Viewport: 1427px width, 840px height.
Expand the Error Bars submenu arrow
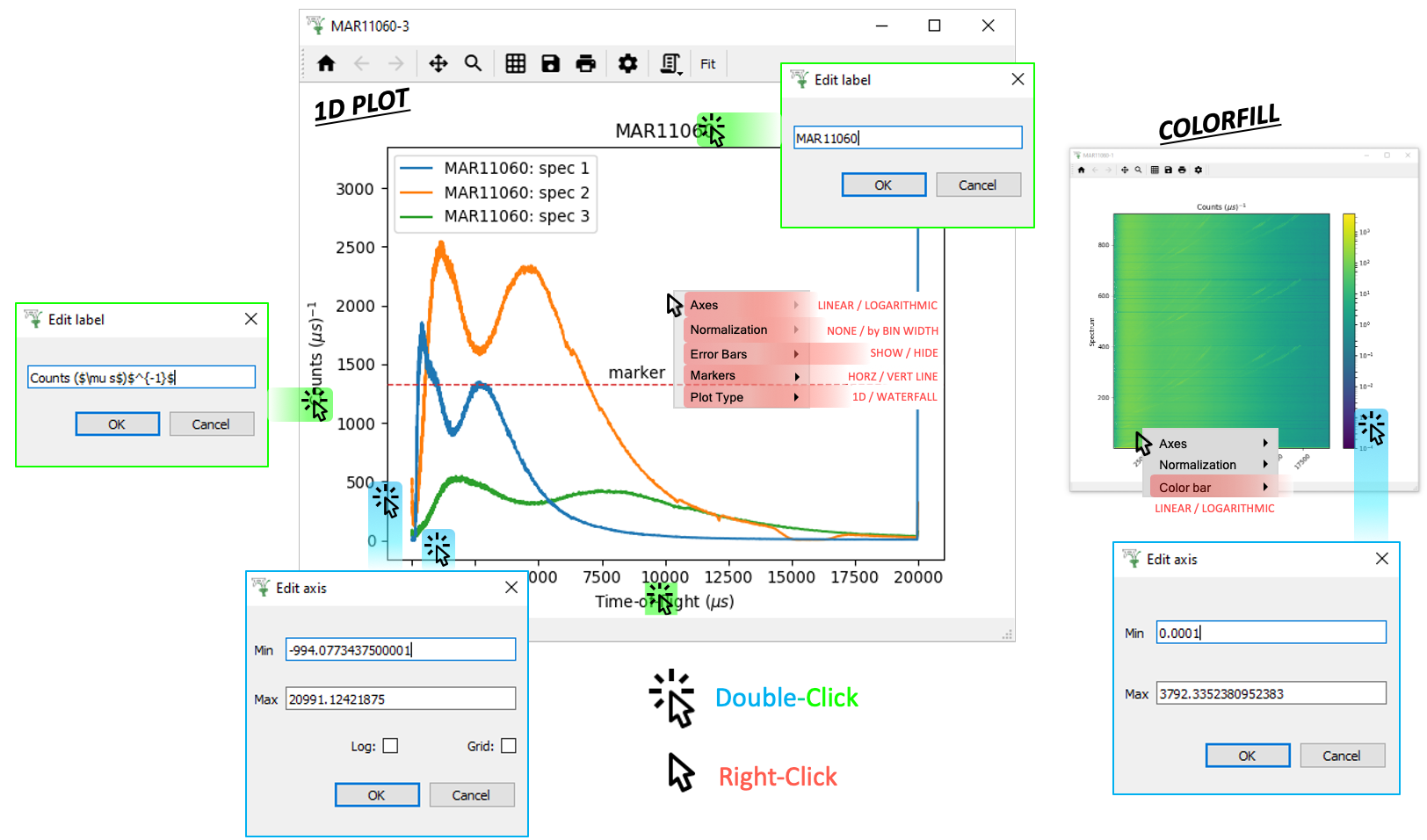[x=796, y=354]
